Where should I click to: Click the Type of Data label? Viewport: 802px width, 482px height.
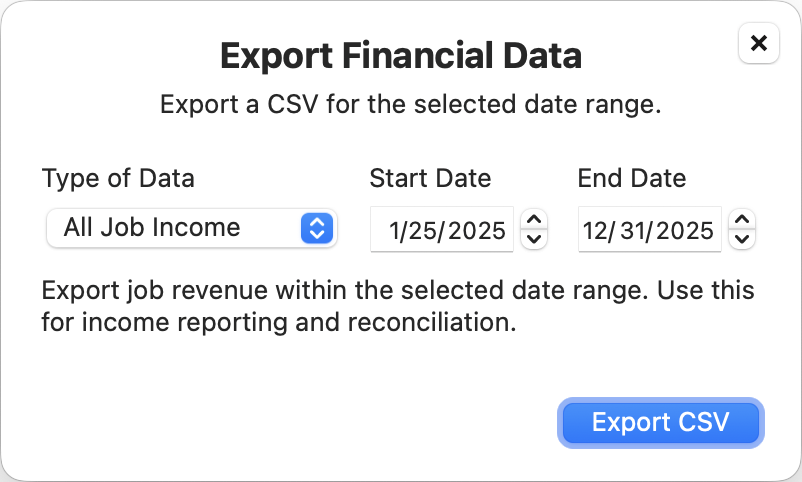coord(118,179)
